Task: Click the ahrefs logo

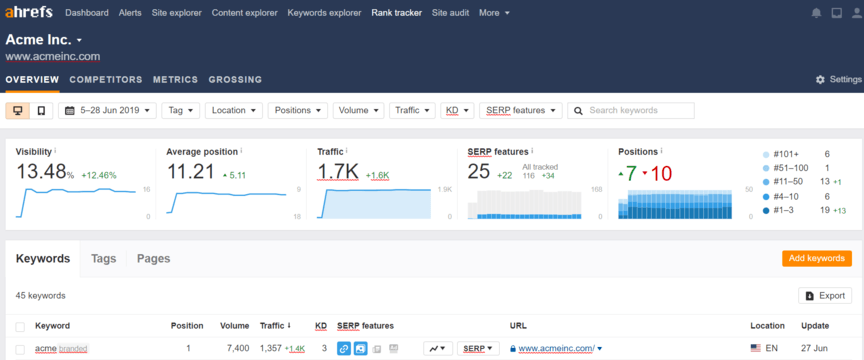Action: [30, 12]
